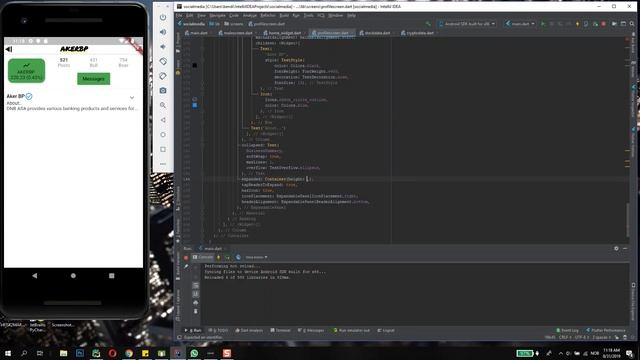640x360 pixels.
Task: Toggle soft-wrap icon in console sidebar
Action: (196, 285)
